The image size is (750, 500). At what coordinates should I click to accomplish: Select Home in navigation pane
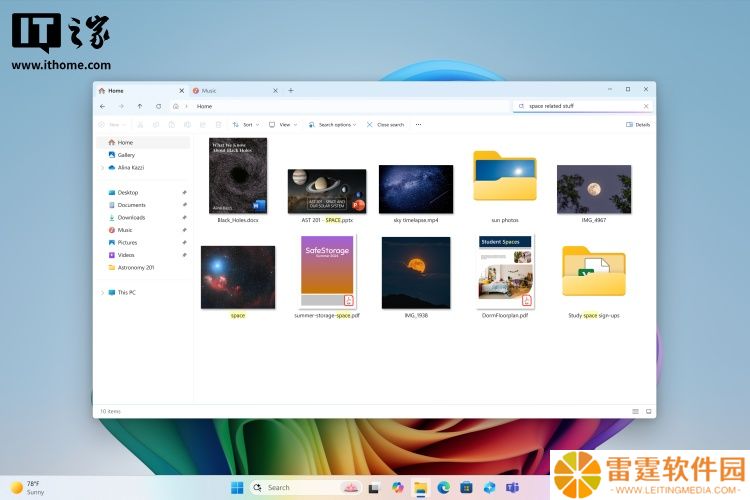(x=143, y=143)
